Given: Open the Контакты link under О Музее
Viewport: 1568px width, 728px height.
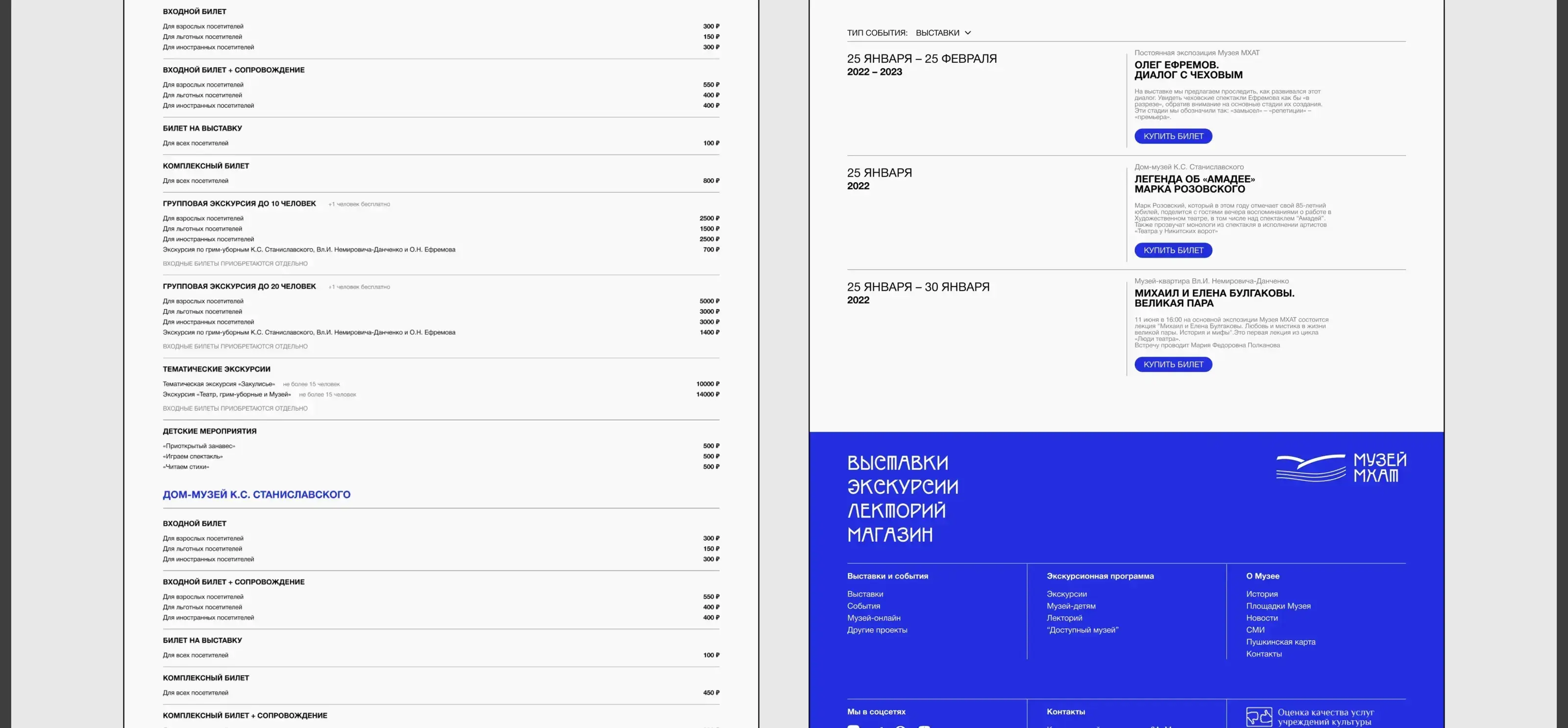Looking at the screenshot, I should 1264,654.
